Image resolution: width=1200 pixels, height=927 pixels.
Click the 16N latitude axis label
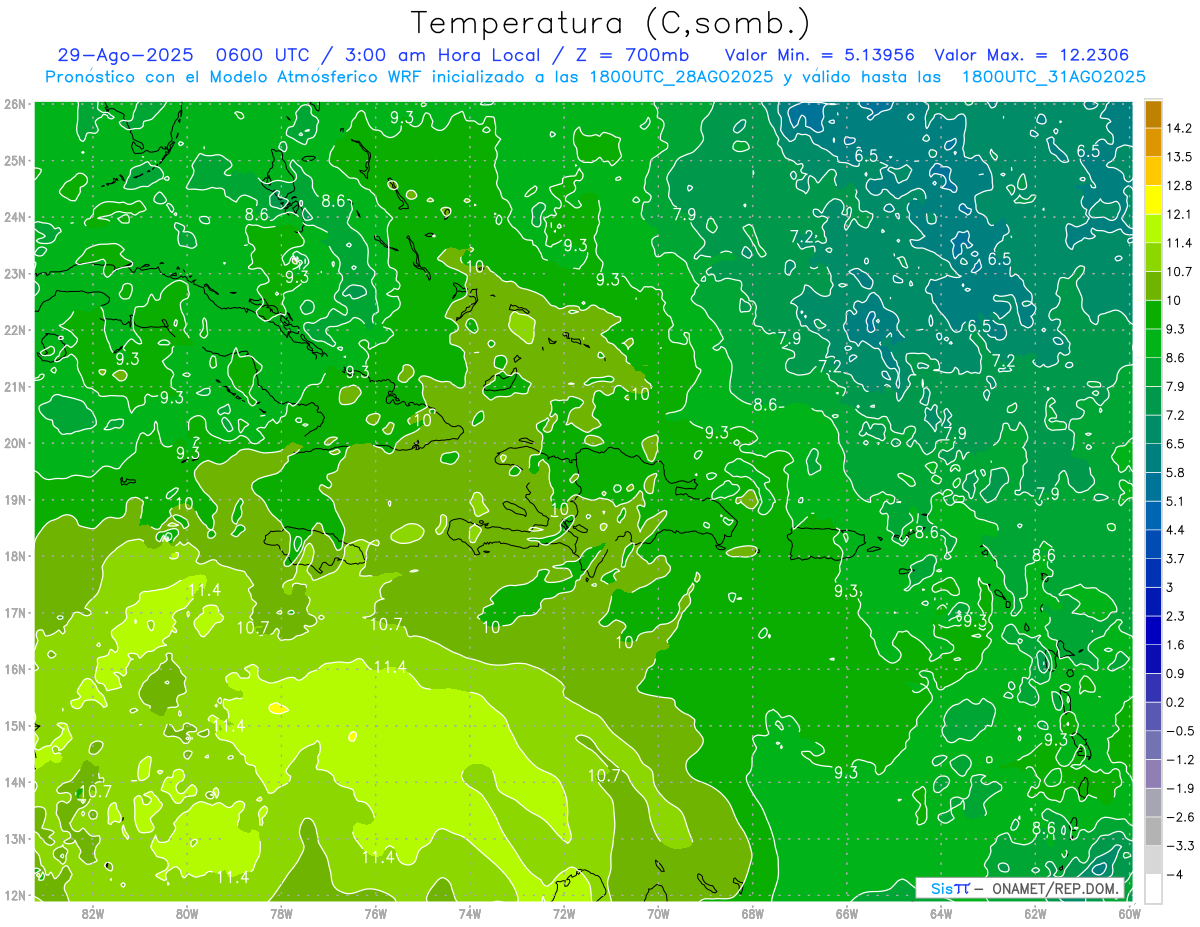click(14, 669)
